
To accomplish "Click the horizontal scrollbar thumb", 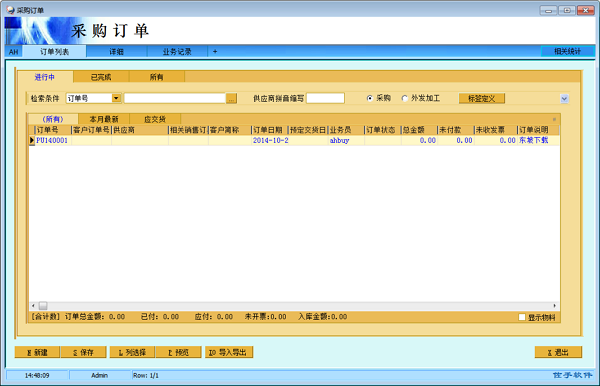I will click(43, 306).
